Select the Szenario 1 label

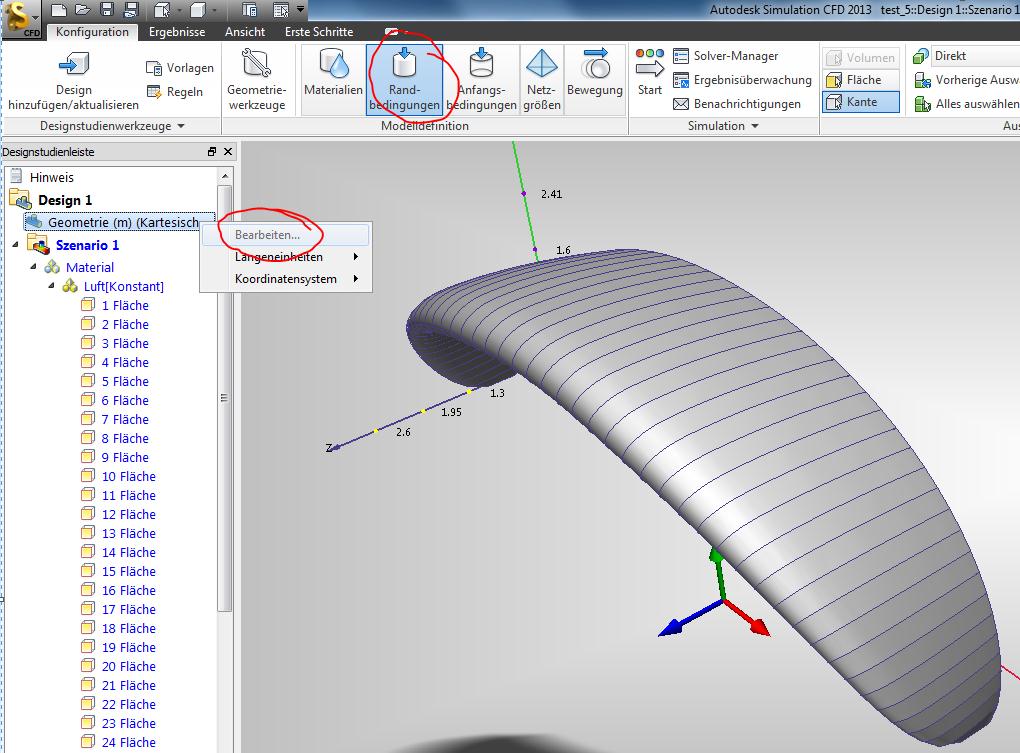pos(87,245)
